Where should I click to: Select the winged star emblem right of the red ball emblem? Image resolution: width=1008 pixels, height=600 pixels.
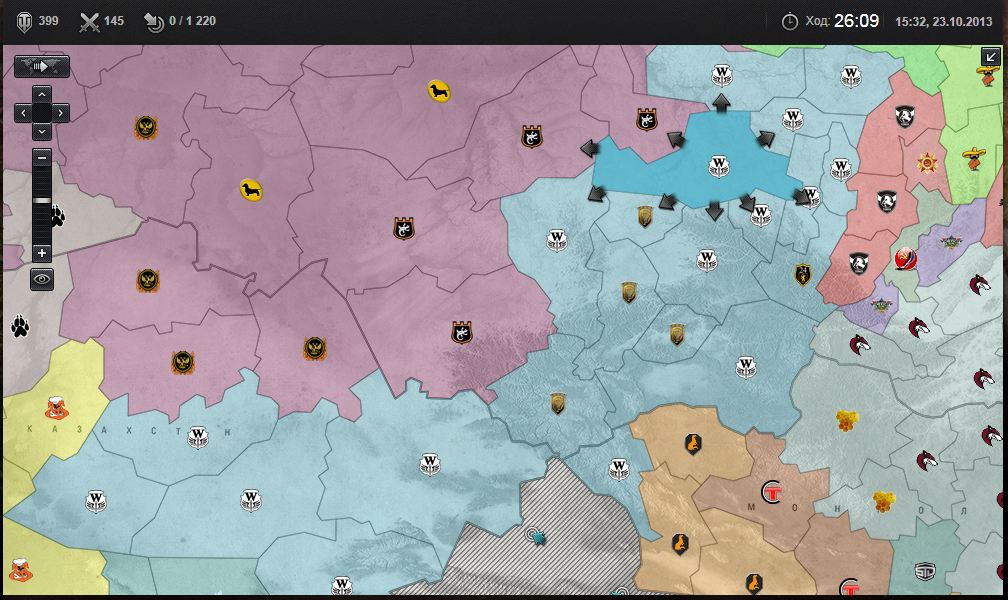pyautogui.click(x=951, y=242)
